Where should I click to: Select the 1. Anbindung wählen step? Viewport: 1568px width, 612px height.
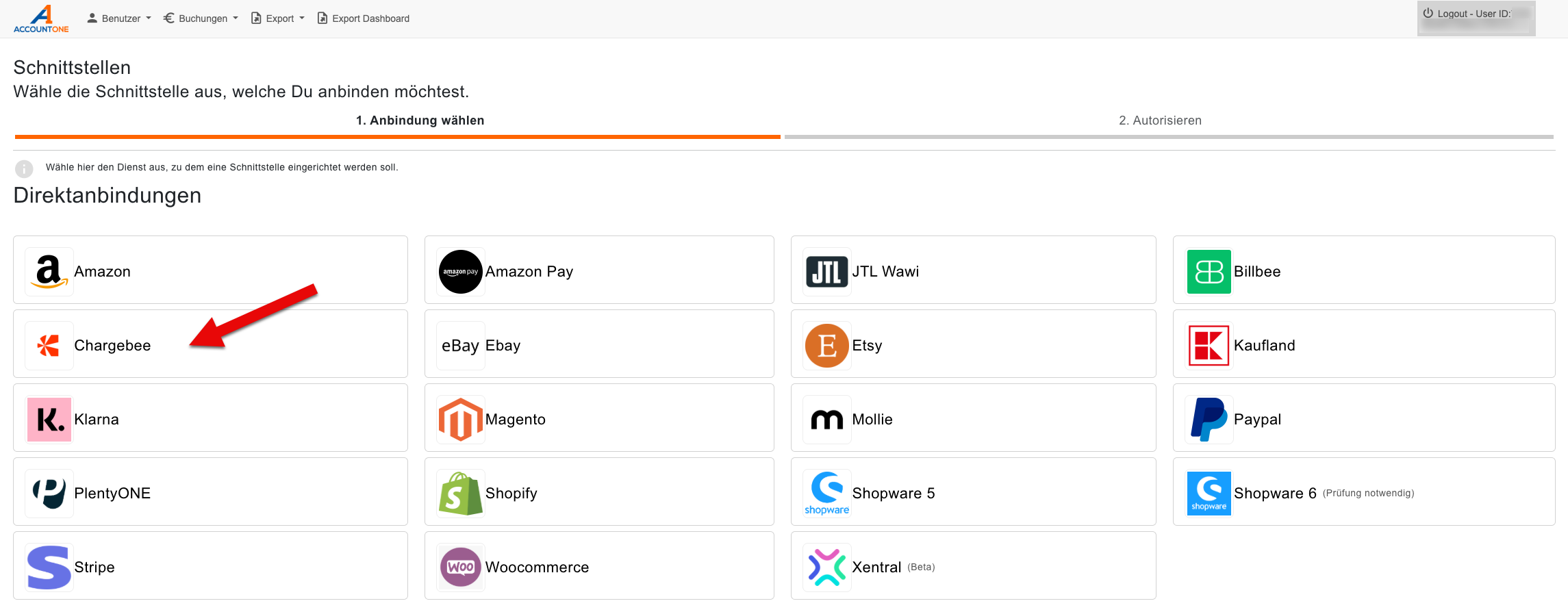420,120
